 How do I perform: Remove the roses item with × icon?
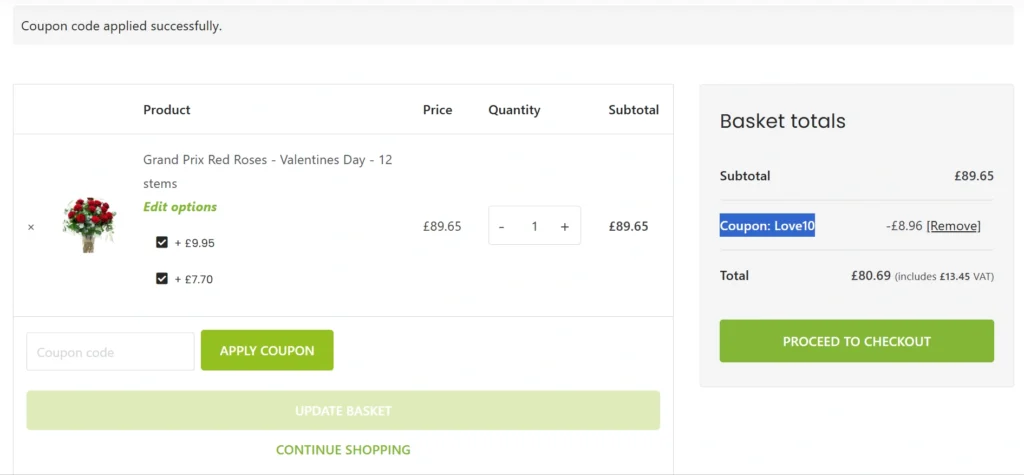point(31,227)
